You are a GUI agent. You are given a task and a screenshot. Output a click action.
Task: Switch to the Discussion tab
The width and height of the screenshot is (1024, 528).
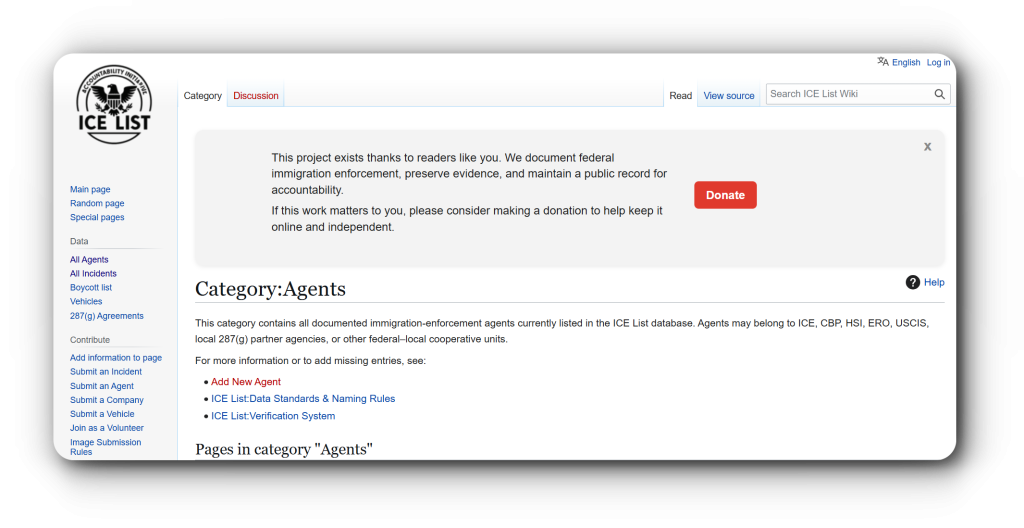(256, 96)
